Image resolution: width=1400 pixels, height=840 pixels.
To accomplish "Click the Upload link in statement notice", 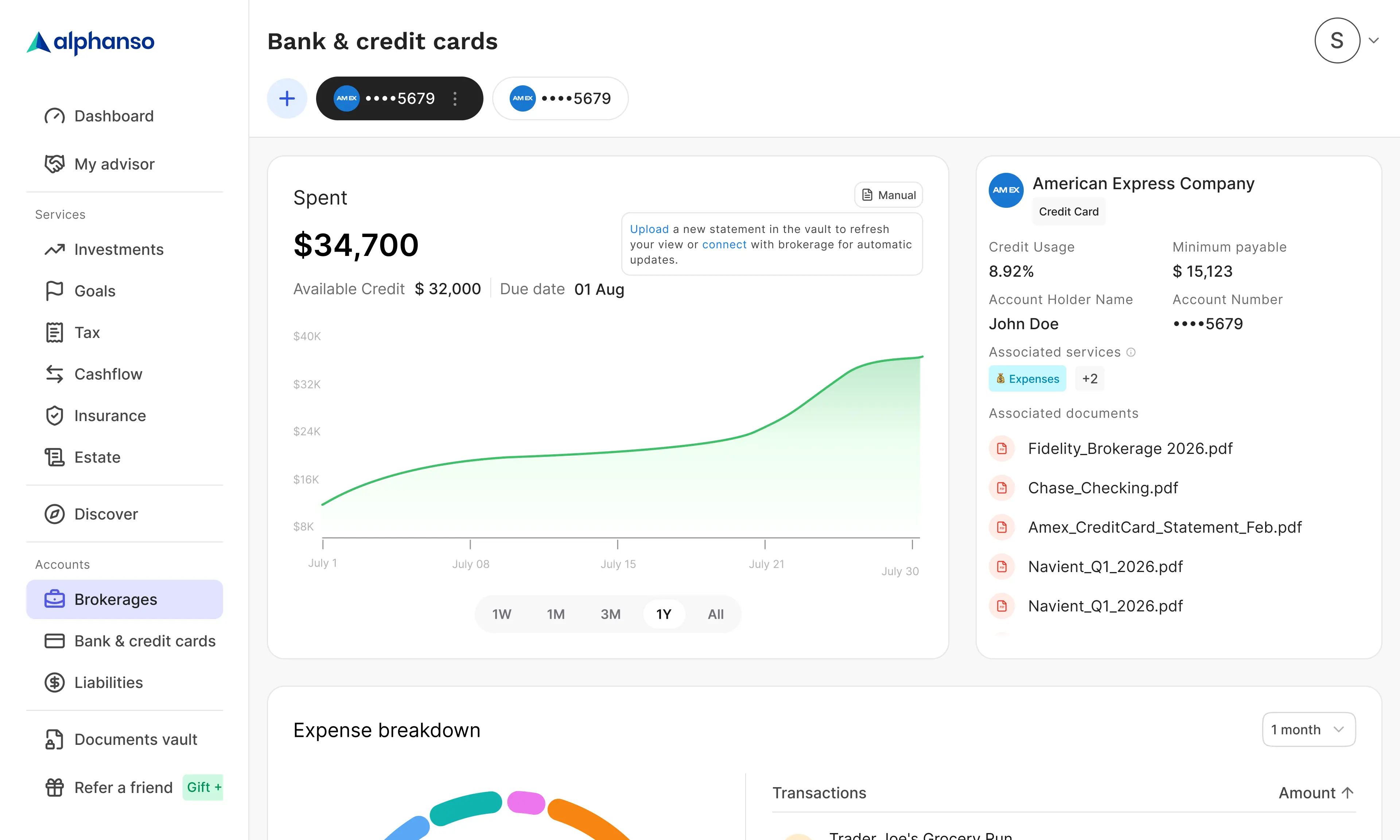I will pos(649,229).
